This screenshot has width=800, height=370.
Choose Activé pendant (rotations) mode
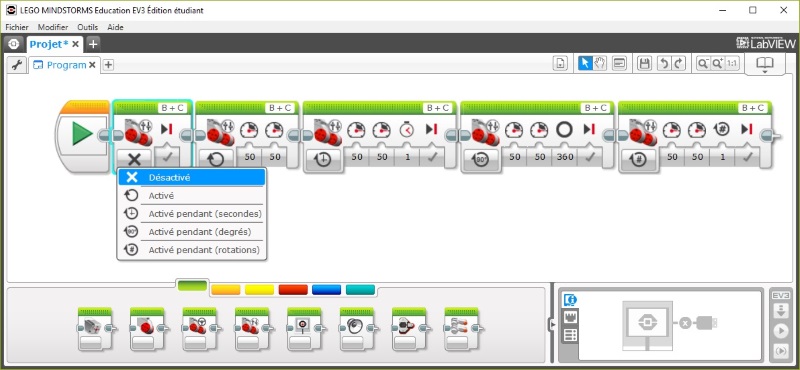pos(192,251)
